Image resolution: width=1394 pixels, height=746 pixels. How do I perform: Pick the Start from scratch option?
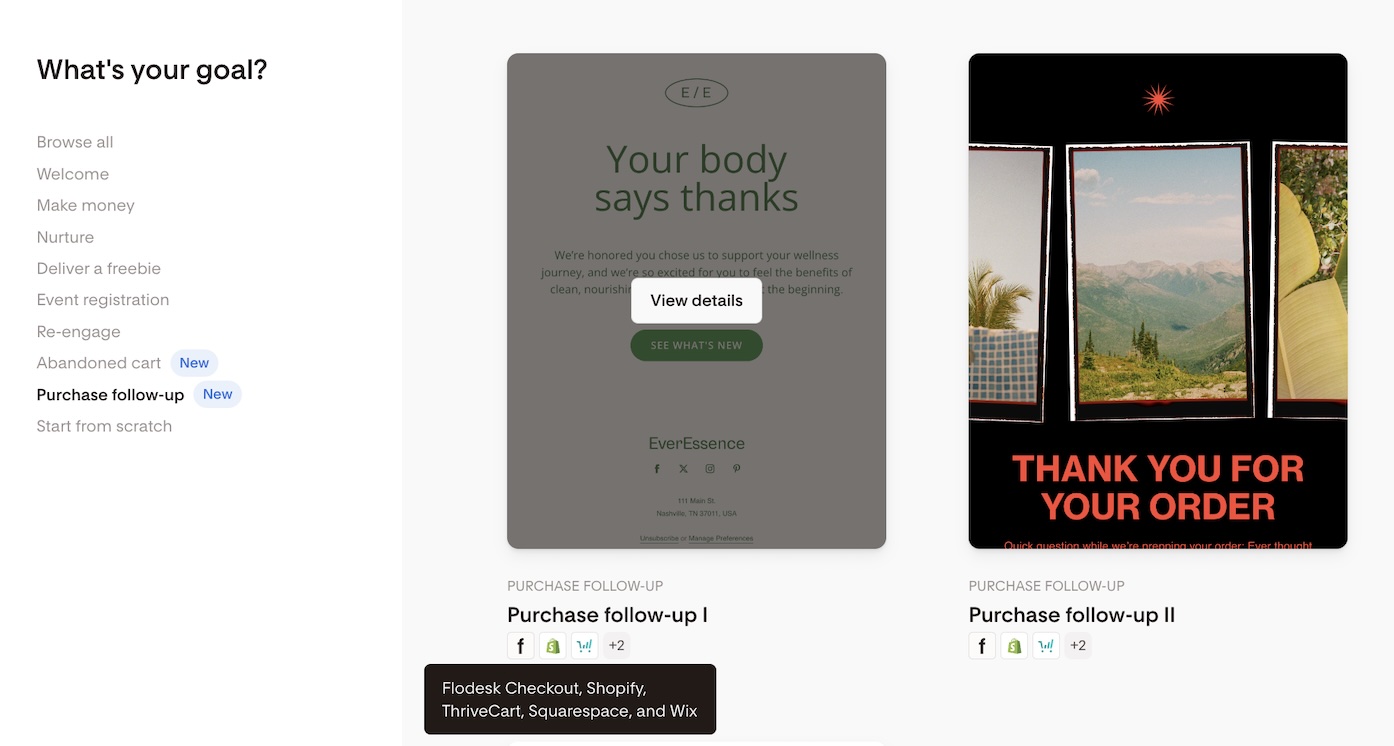point(104,426)
